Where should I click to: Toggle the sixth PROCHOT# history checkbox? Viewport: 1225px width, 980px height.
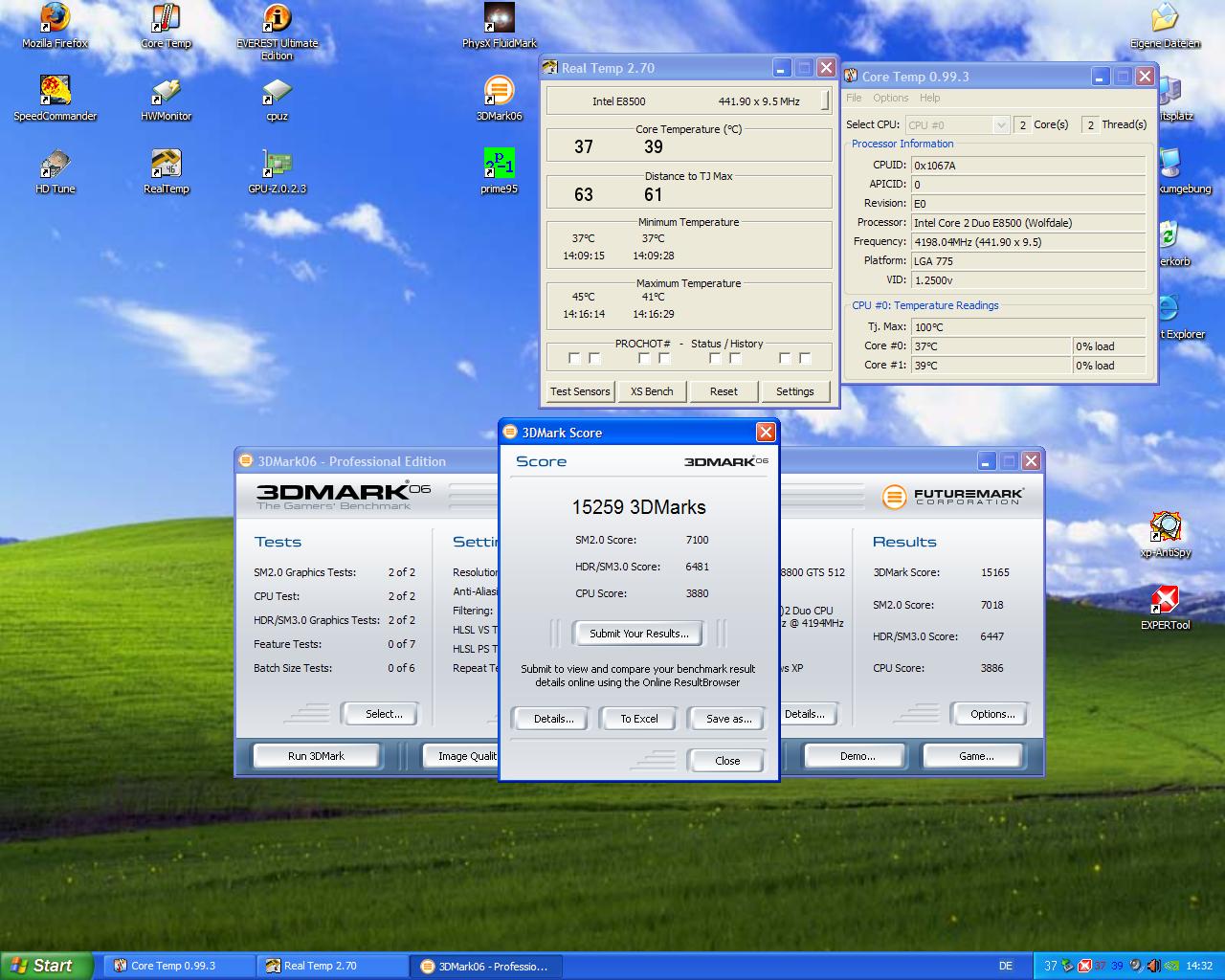pos(735,358)
